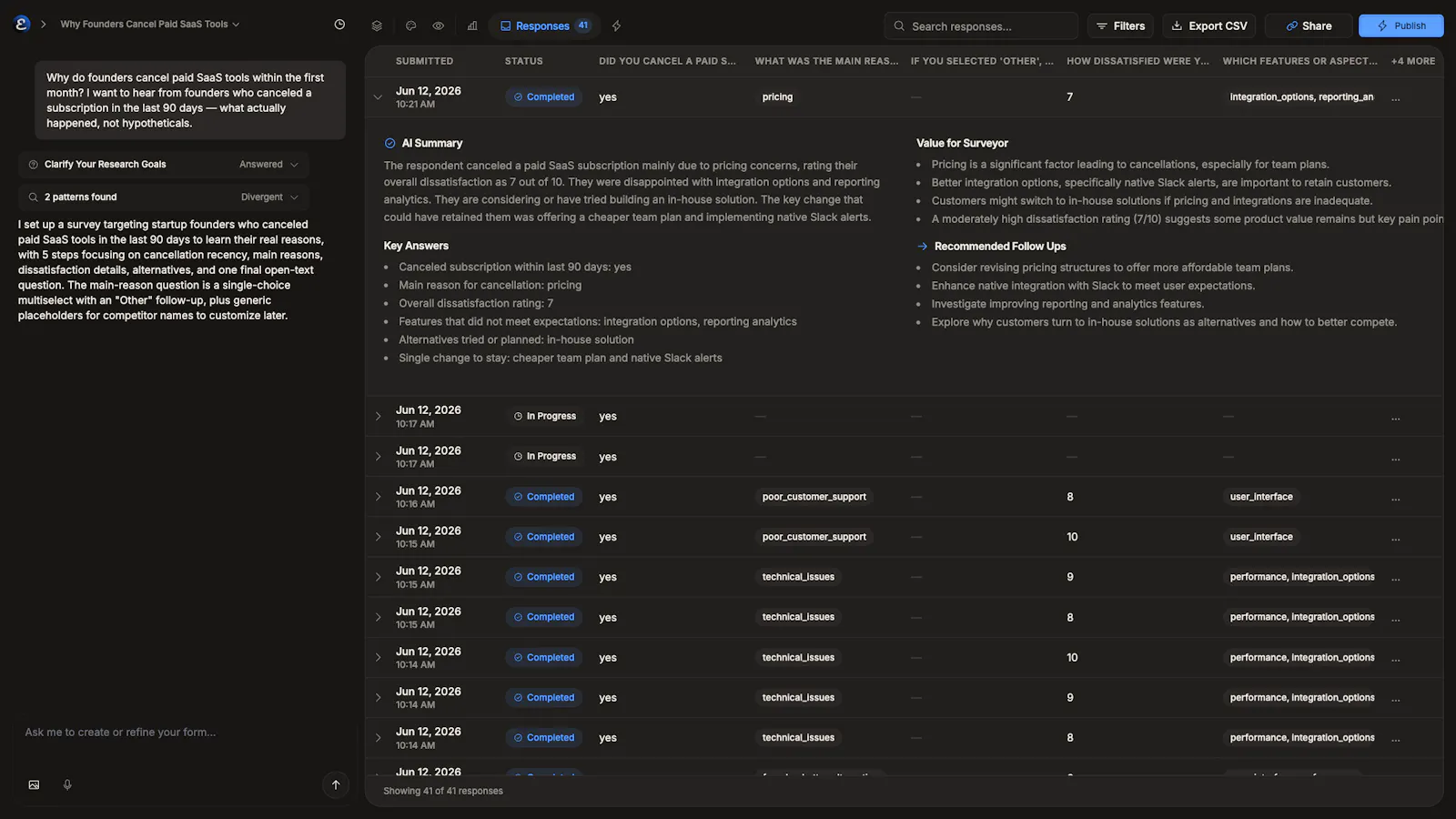Open row menu for the 10:15 AM poor_customer_support response
1456x819 pixels.
1396,538
